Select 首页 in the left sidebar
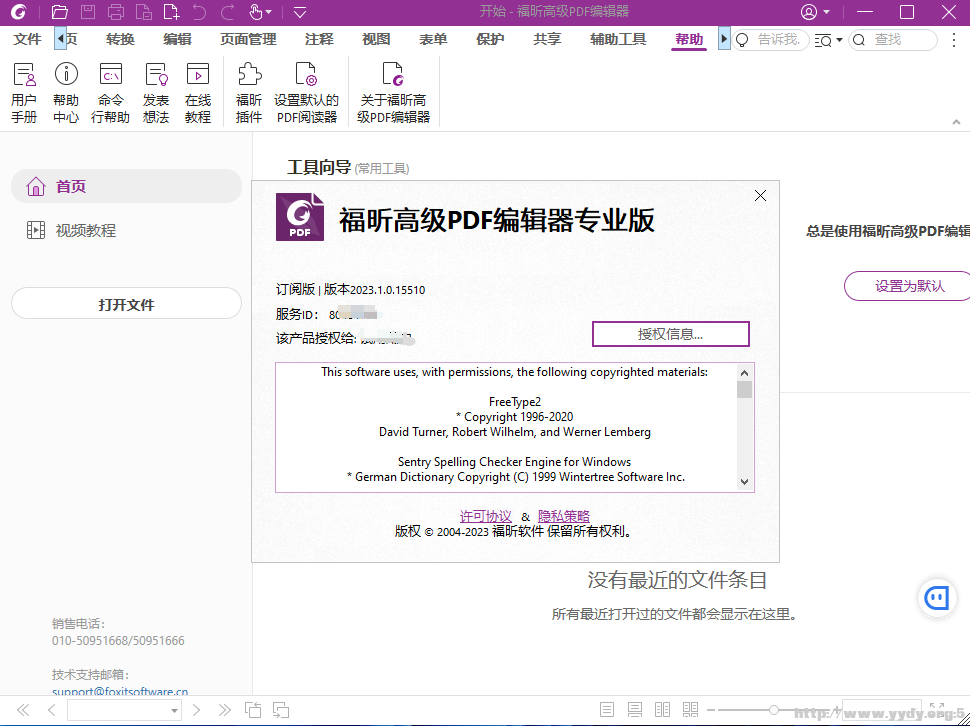The image size is (970, 726). 126,186
